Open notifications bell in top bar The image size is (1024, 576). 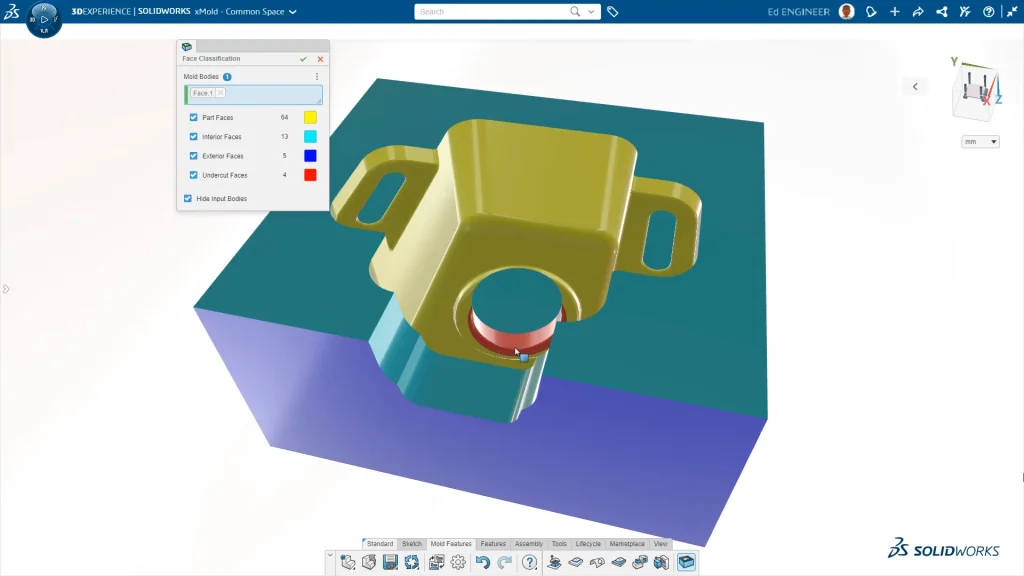pos(871,12)
